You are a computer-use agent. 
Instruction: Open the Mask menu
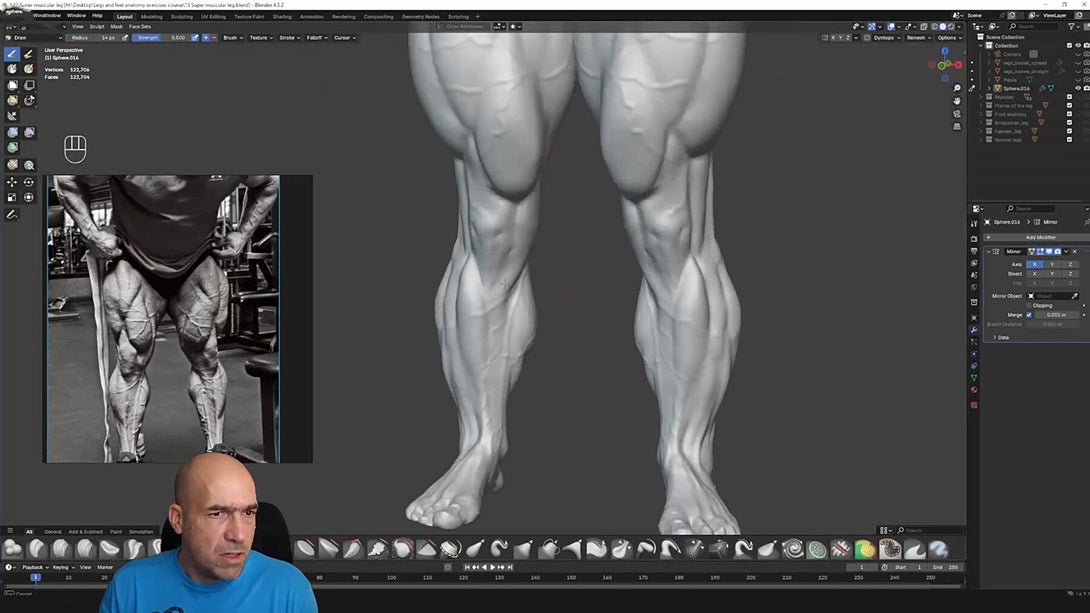tap(116, 26)
